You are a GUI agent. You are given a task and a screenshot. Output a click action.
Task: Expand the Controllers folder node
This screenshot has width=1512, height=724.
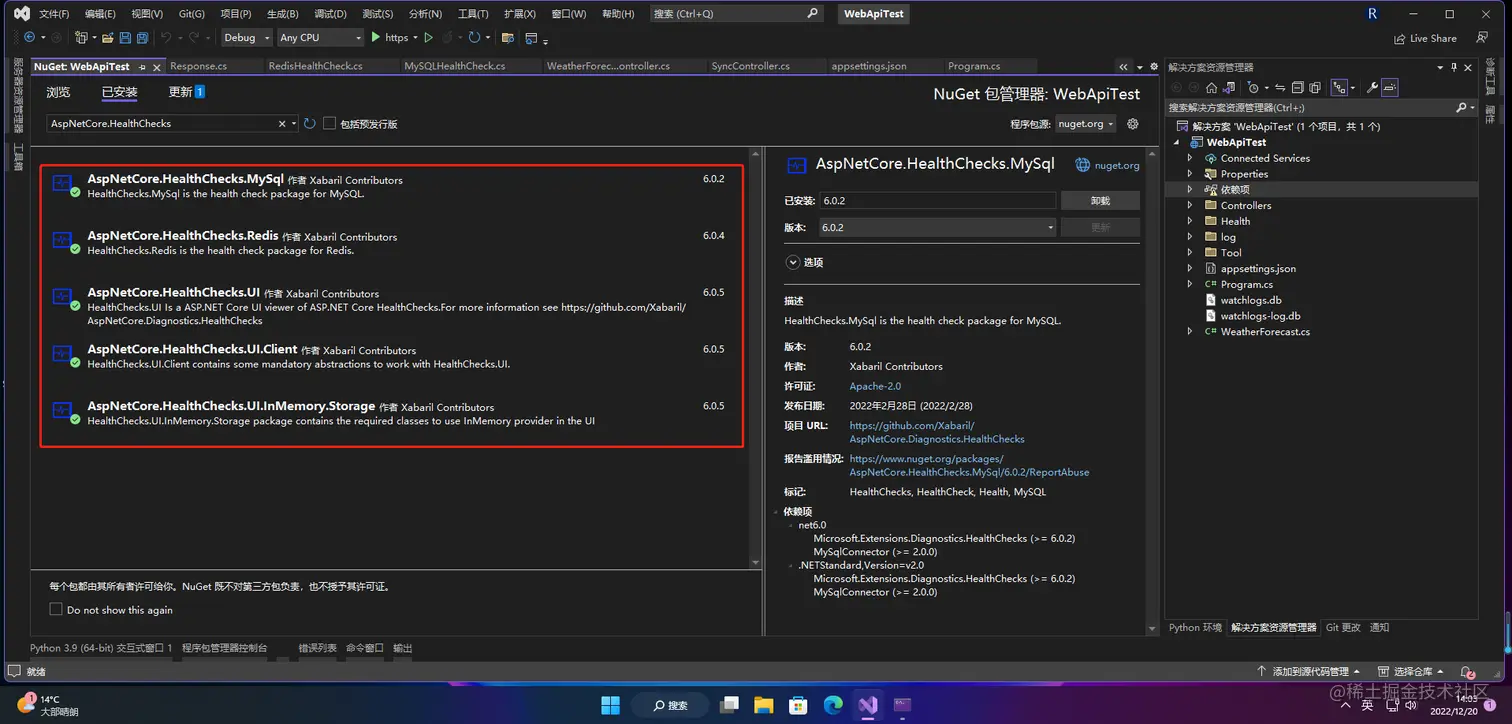(1189, 205)
